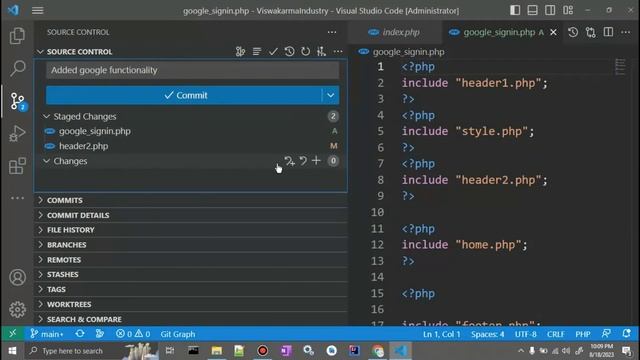The image size is (640, 360).
Task: Open the Manage settings gear
Action: tap(17, 309)
